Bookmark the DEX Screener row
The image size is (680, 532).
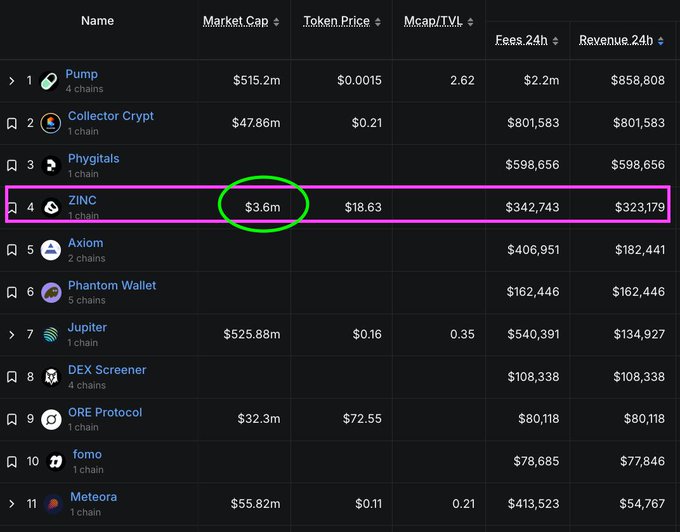[12, 377]
